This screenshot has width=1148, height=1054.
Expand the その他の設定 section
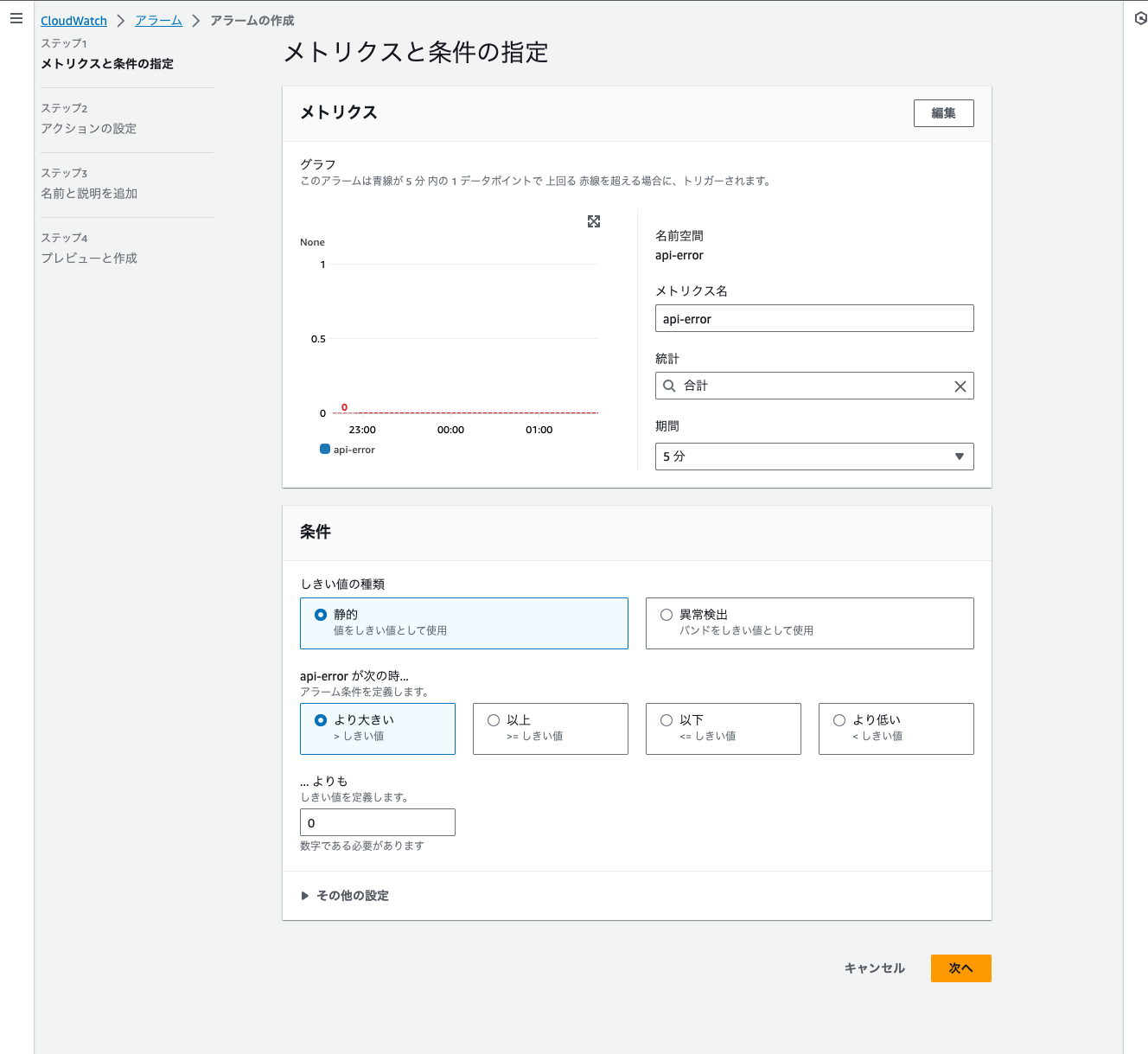[x=345, y=896]
